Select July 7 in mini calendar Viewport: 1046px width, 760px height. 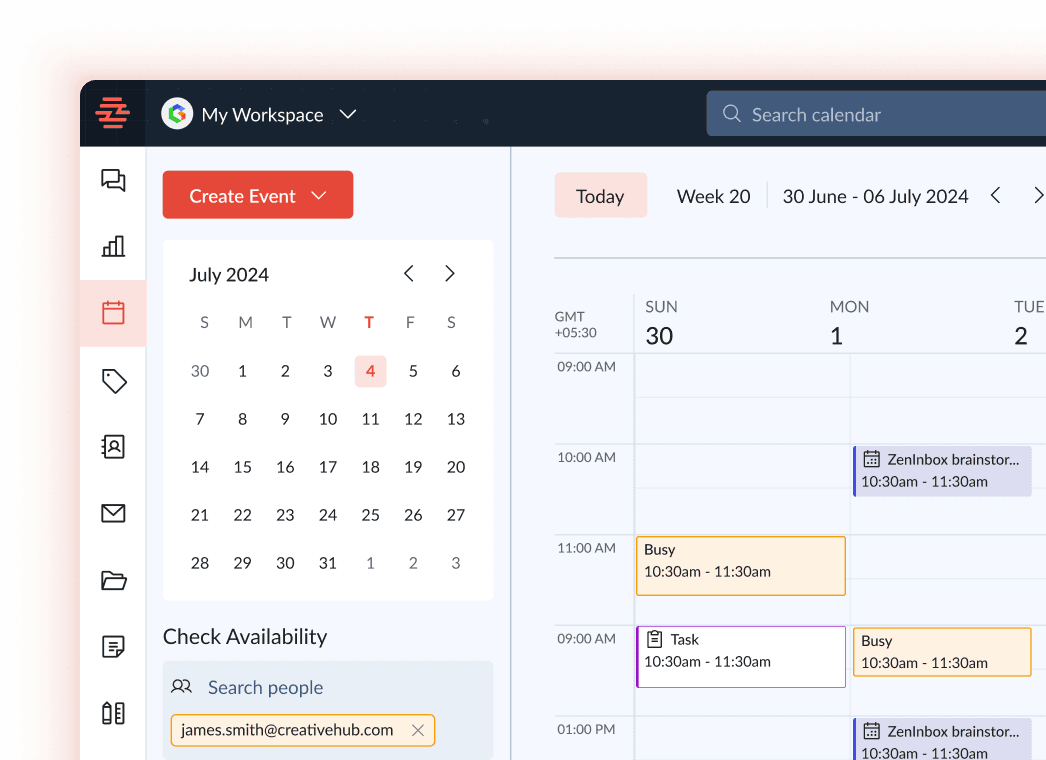(x=200, y=419)
